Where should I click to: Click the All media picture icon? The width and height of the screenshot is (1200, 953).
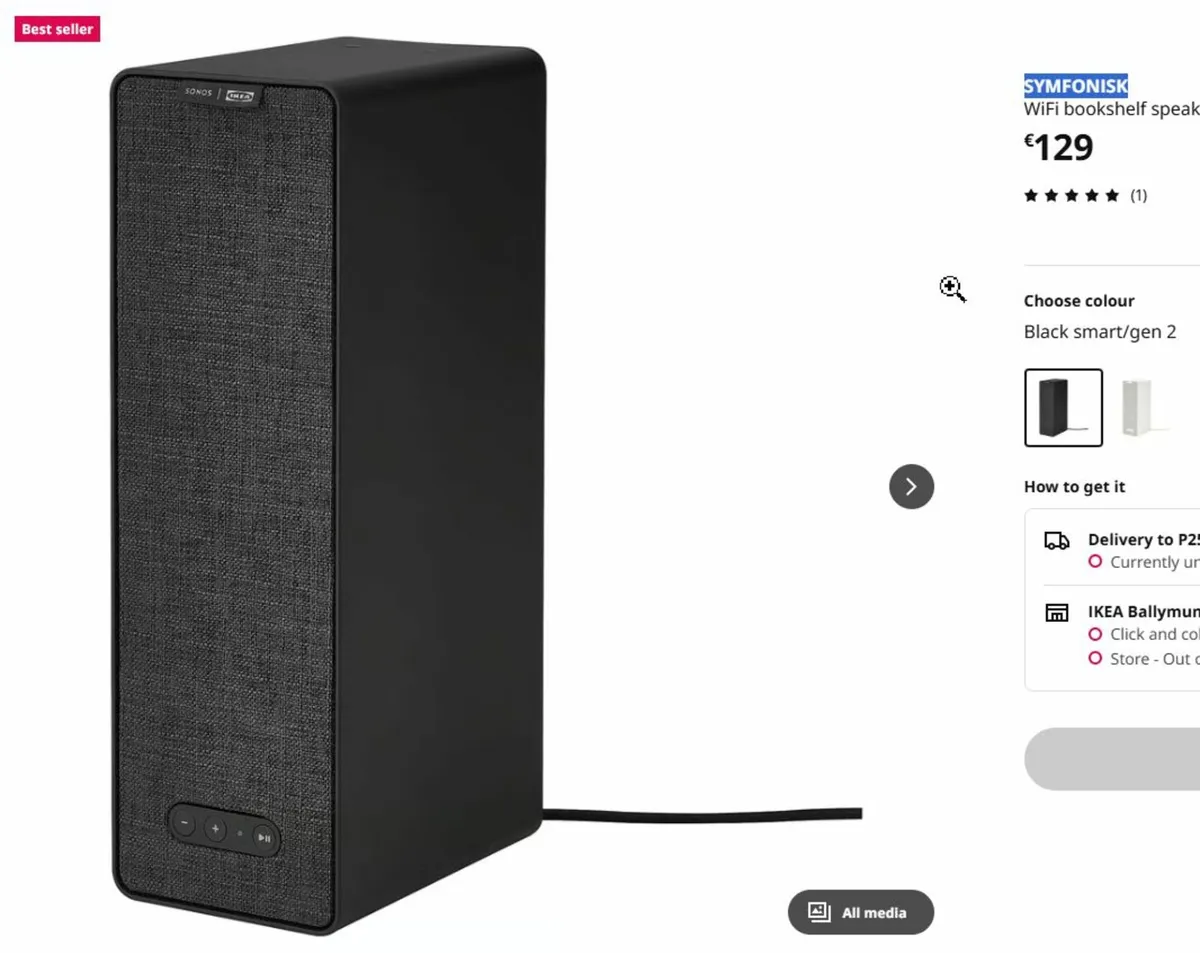tap(819, 912)
